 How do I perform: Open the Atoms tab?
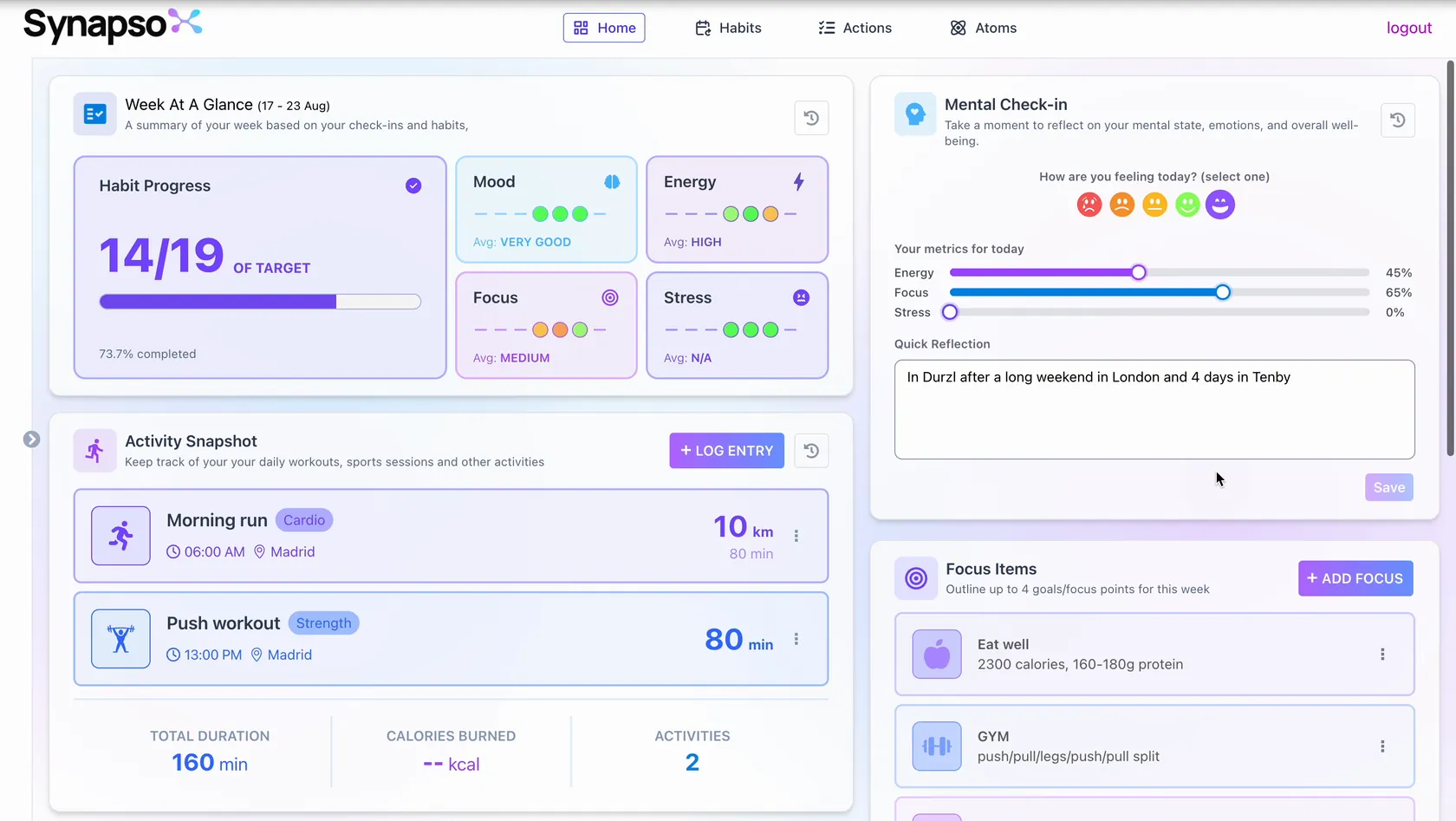click(x=984, y=28)
